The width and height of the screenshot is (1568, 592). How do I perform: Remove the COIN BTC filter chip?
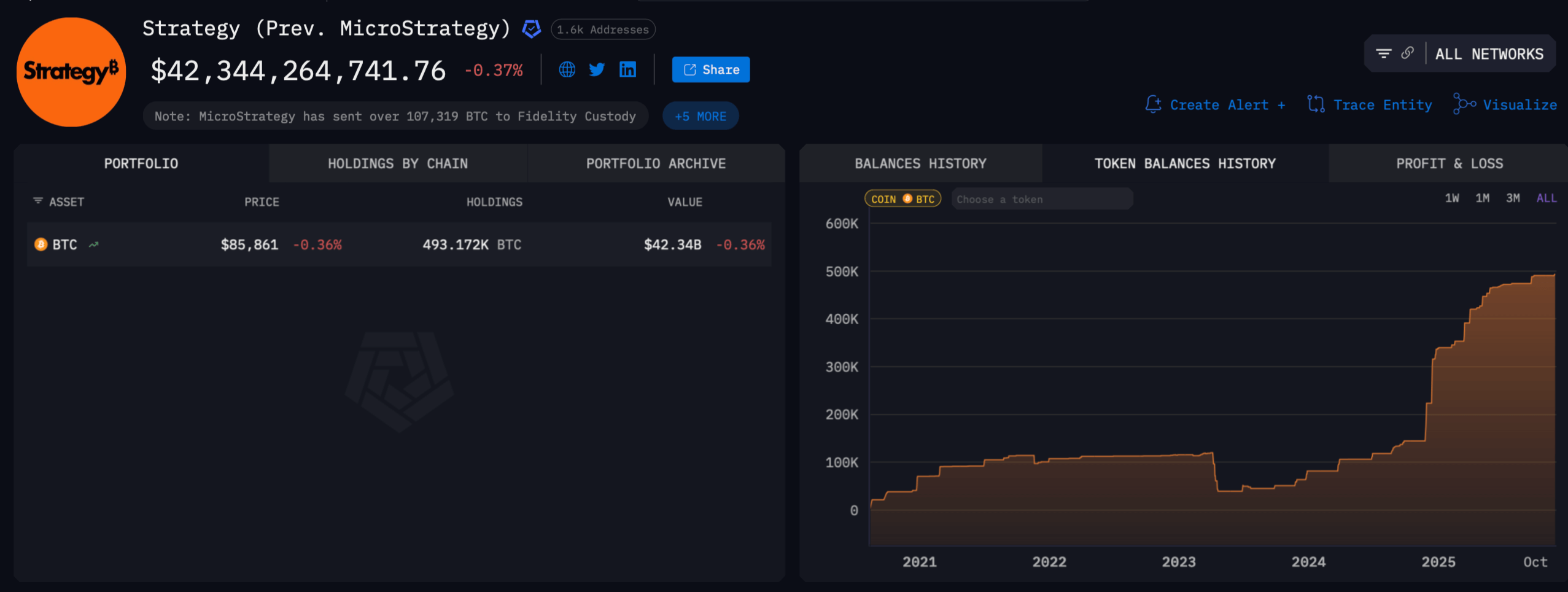(902, 199)
